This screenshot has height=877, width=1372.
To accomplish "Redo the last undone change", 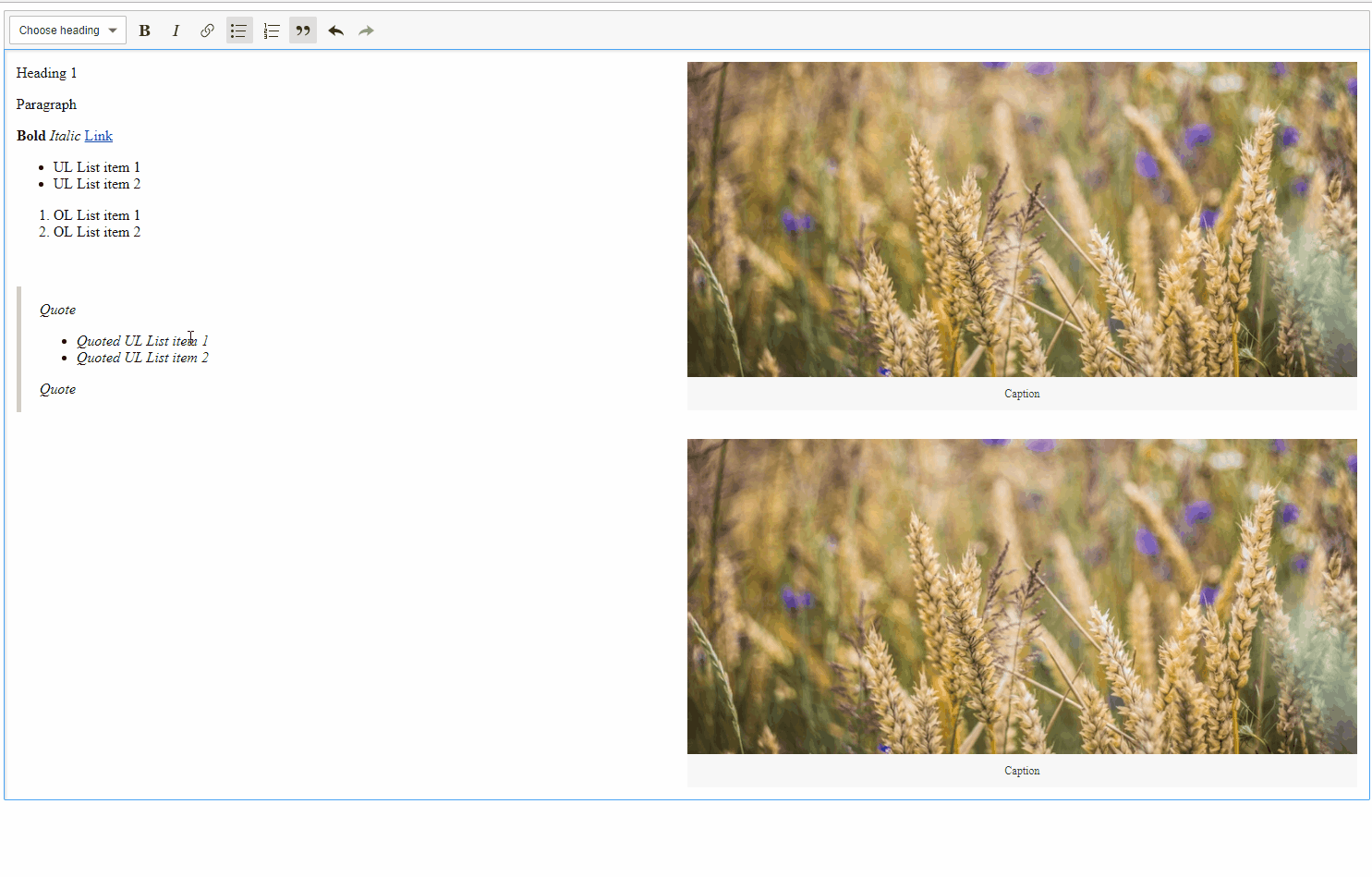I will (367, 30).
